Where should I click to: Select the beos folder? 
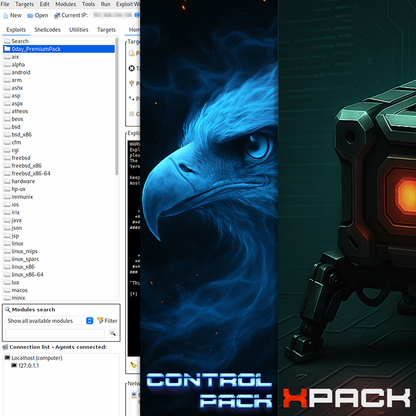[x=17, y=119]
